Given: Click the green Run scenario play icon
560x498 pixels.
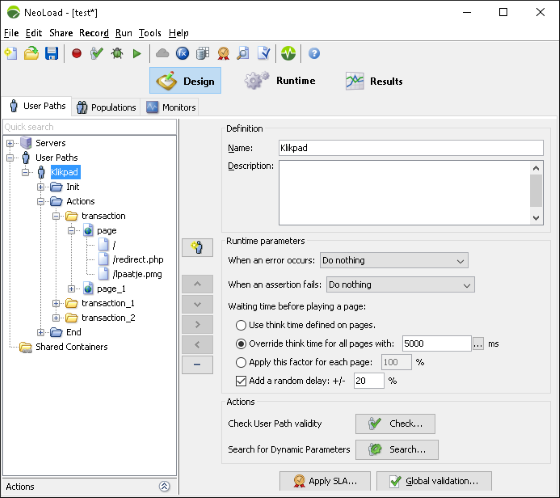Looking at the screenshot, I should pos(136,54).
